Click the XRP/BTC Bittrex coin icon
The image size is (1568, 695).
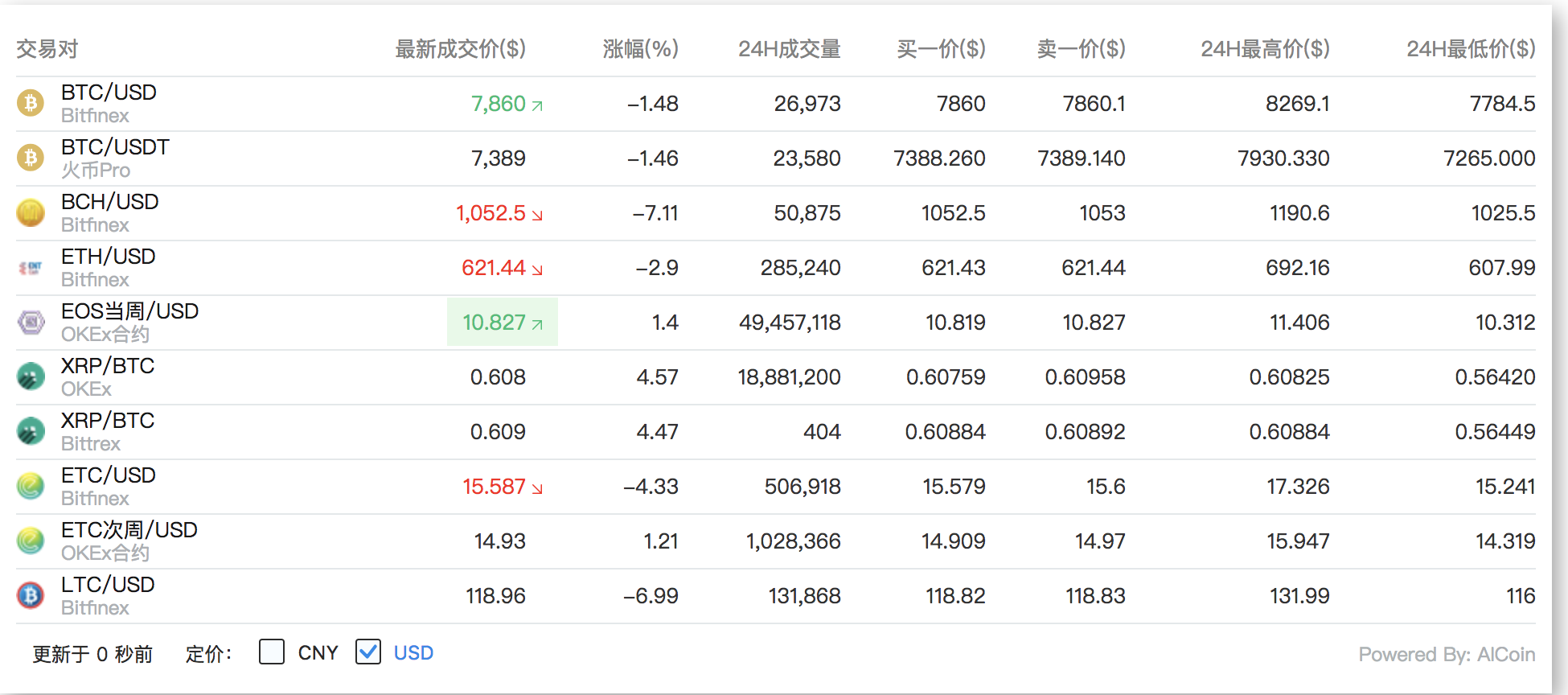point(31,431)
